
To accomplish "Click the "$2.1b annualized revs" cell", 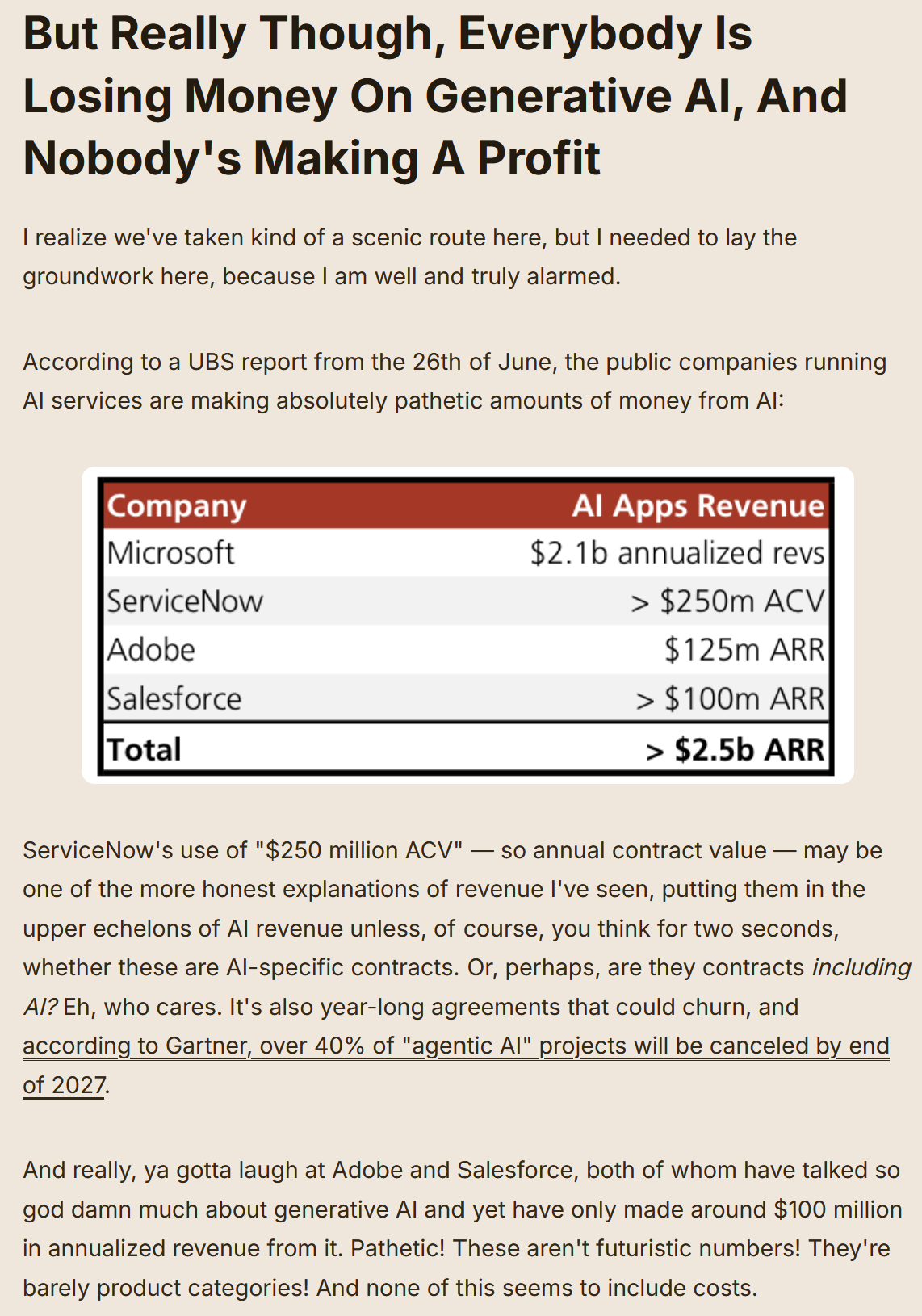I will click(x=677, y=553).
